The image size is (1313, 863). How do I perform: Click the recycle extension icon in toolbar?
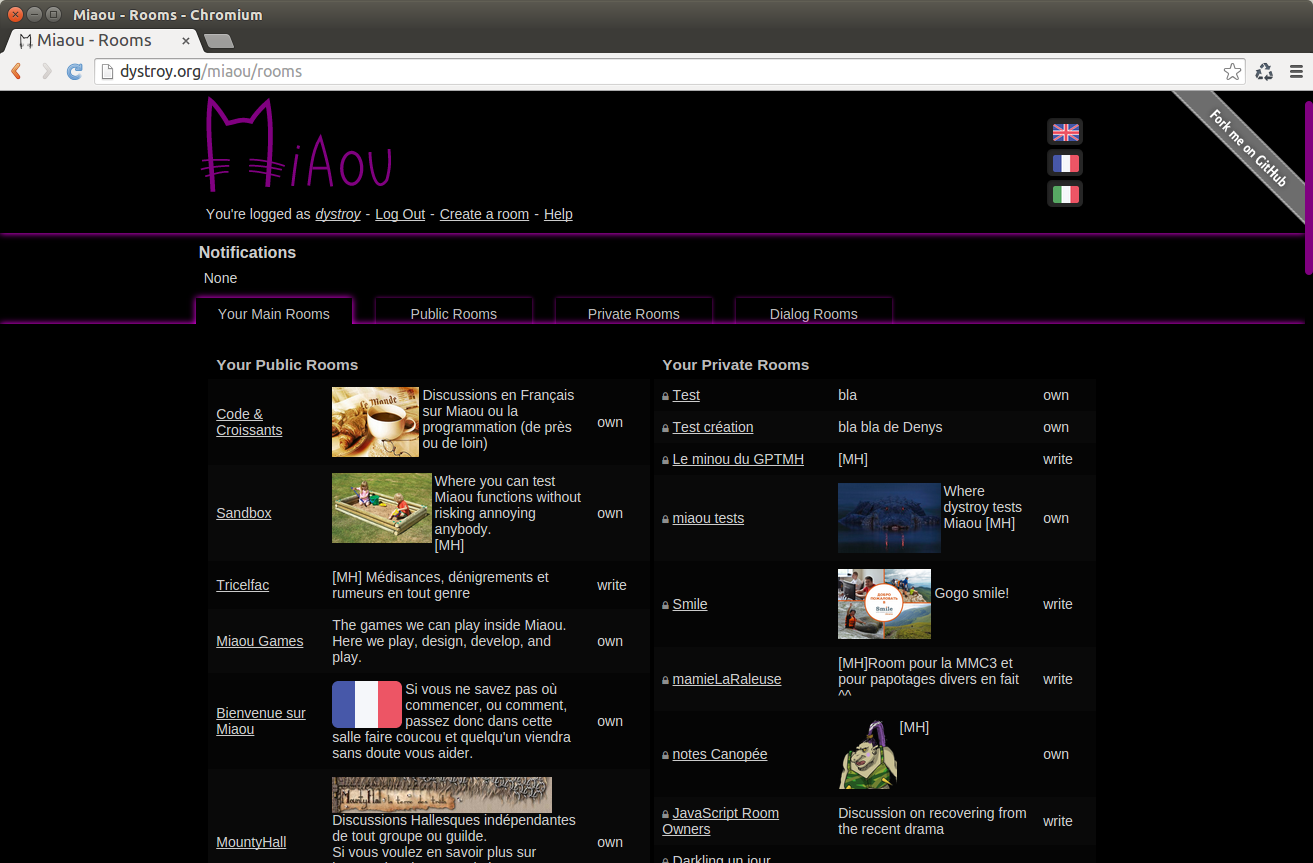click(1265, 71)
